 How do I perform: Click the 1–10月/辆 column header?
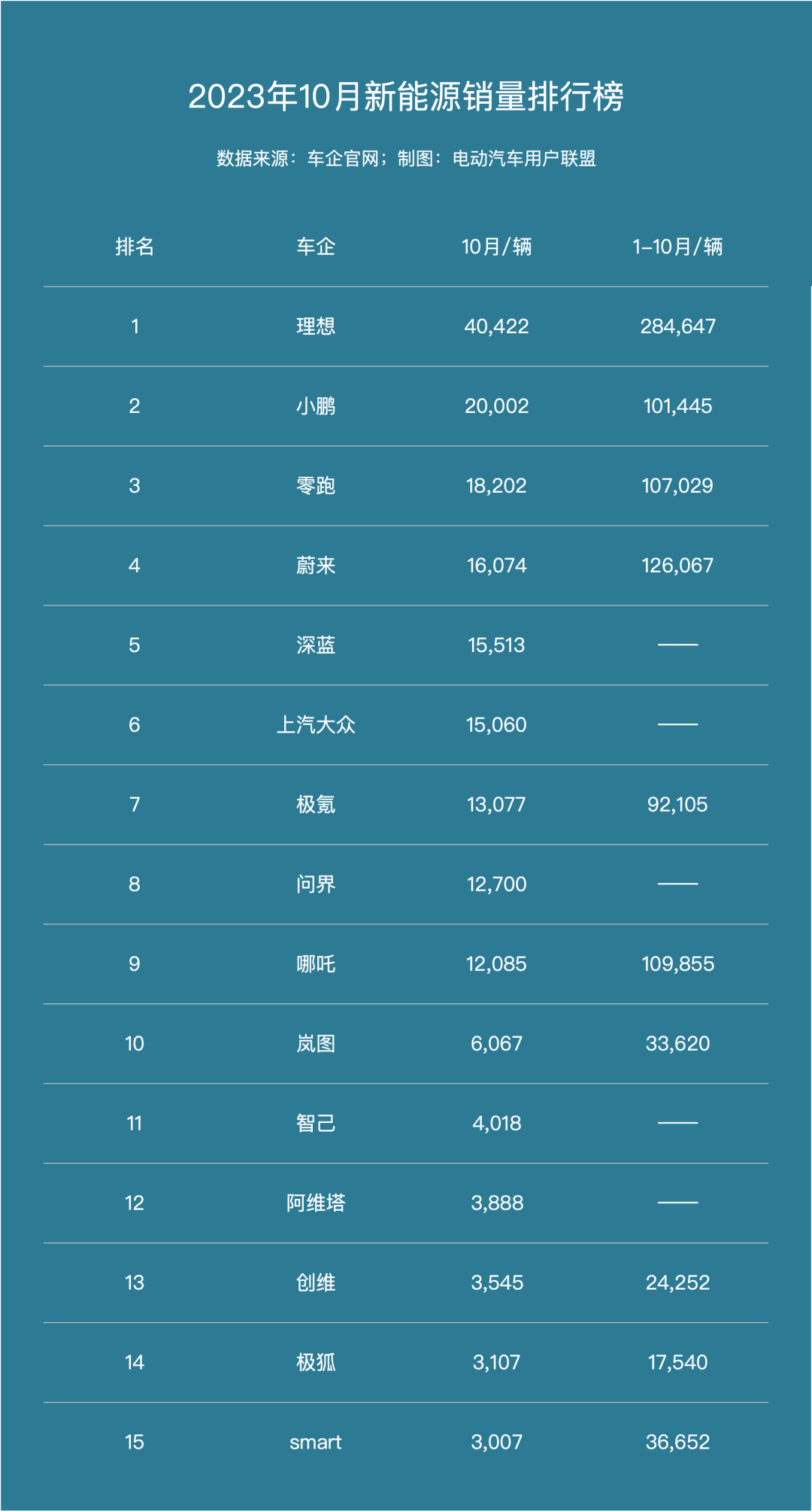click(x=677, y=247)
